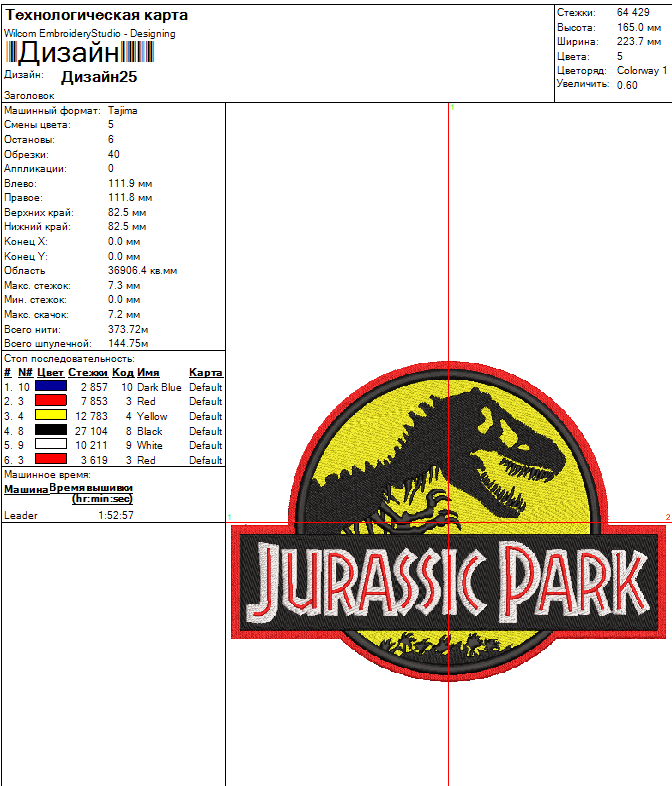Screen dimensions: 672x786
Task: Click stitch count '2 857'
Action: (94, 387)
